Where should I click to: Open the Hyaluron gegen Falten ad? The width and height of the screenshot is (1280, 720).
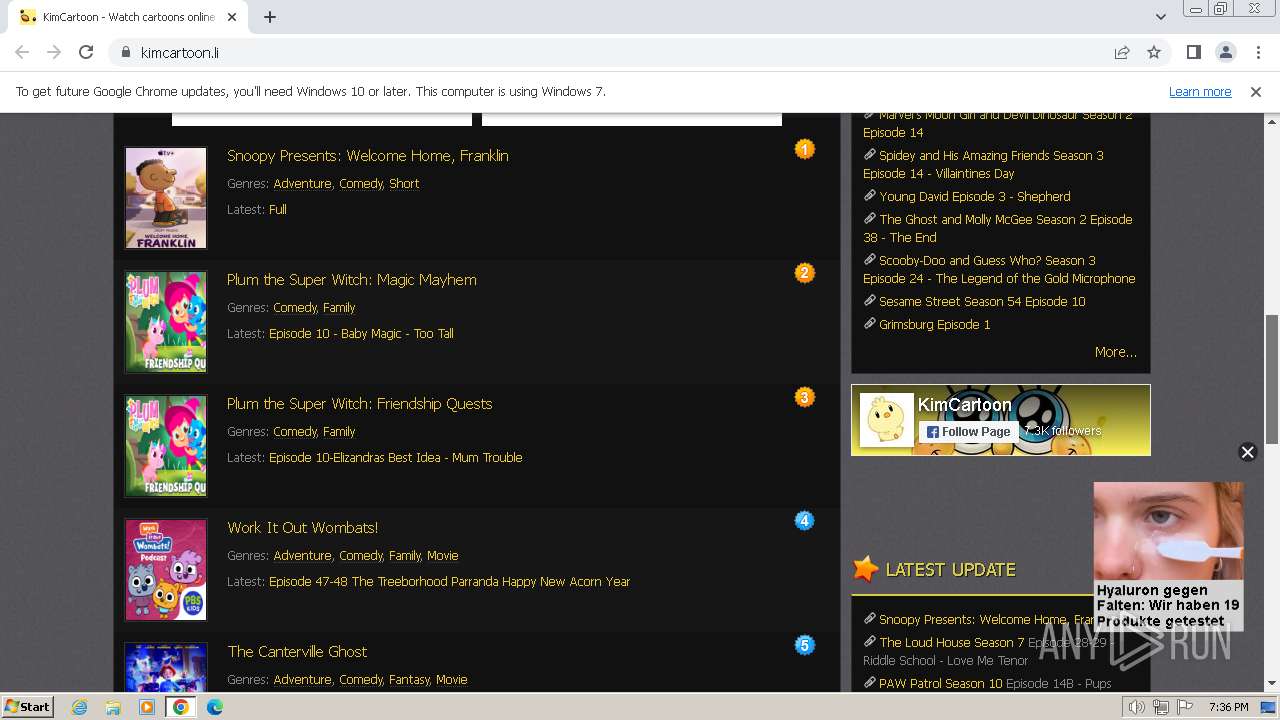(x=1168, y=556)
